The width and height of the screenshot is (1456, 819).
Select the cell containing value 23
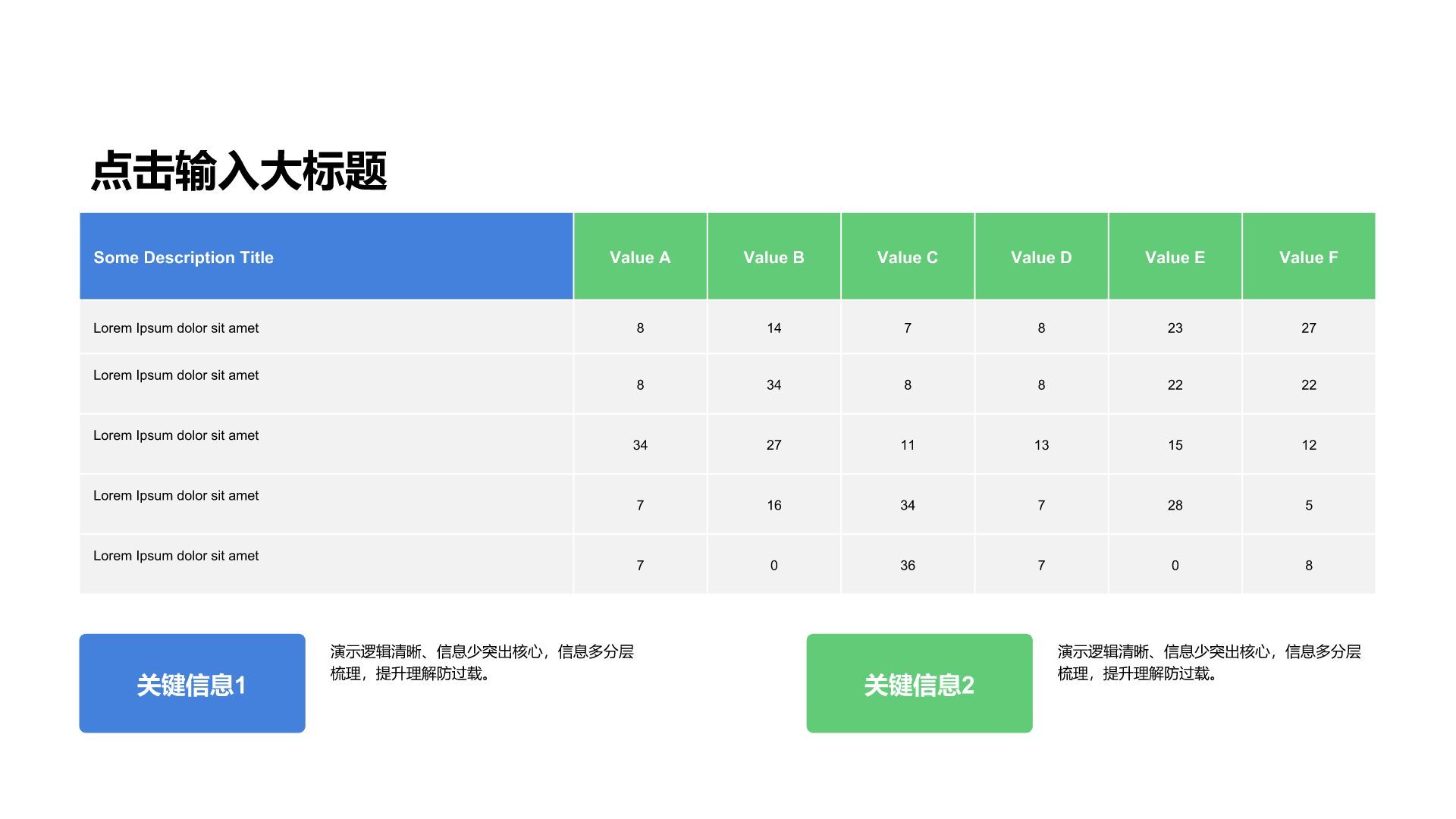point(1175,328)
